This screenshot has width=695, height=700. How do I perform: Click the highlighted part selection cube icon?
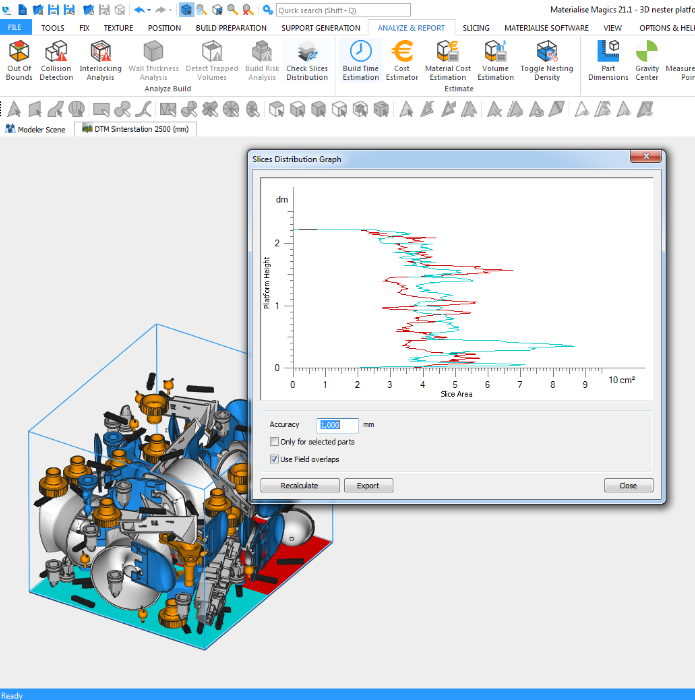(186, 9)
